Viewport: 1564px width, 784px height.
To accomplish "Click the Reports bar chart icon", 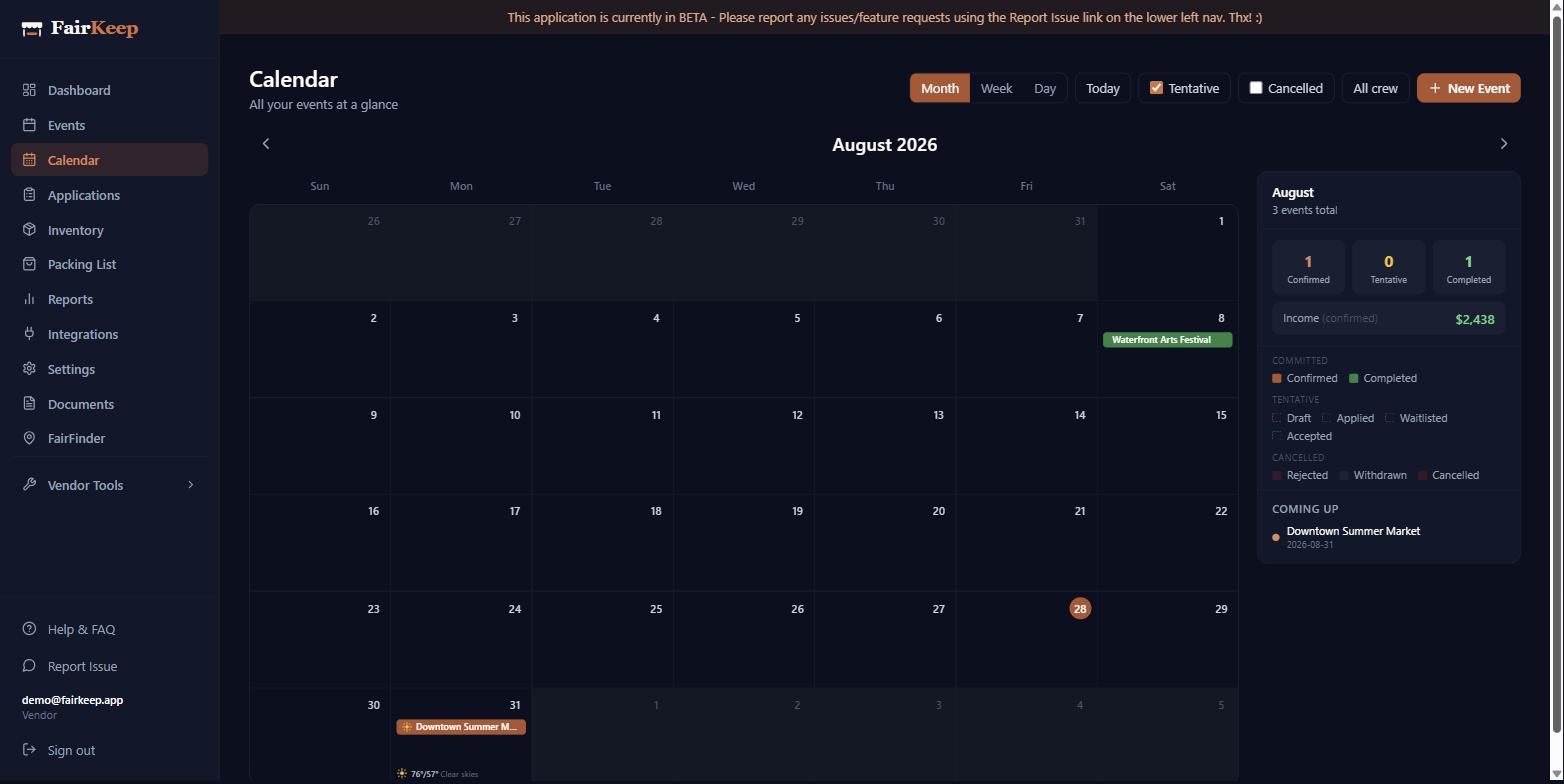I will tap(29, 299).
